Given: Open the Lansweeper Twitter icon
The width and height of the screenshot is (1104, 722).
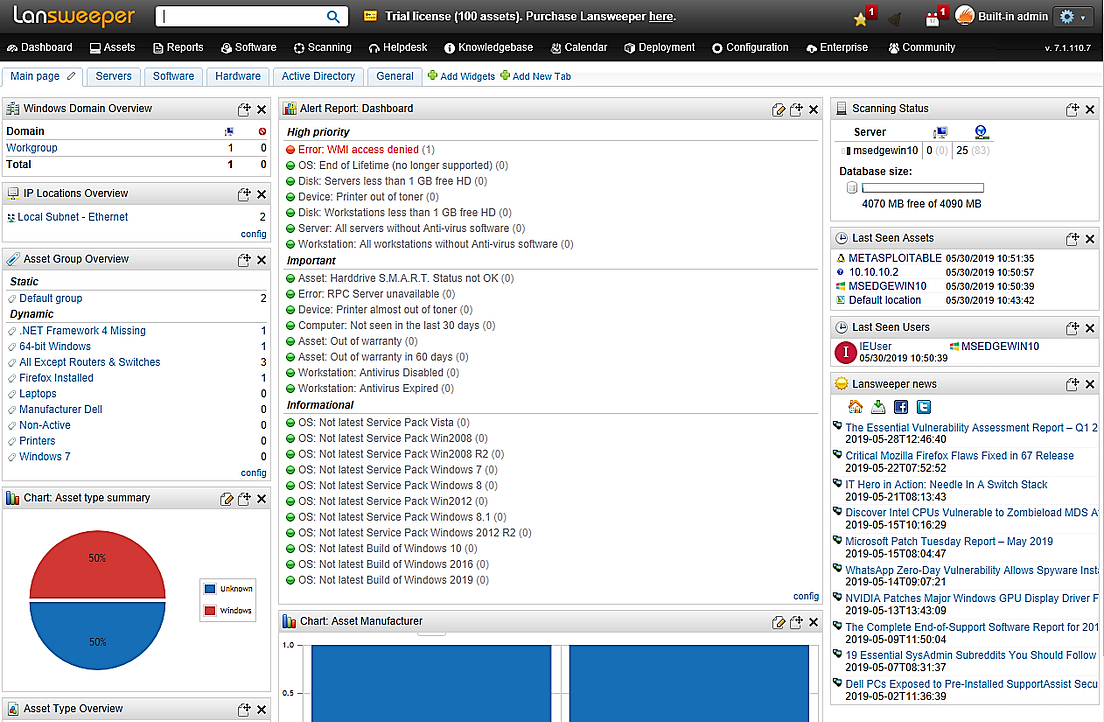Looking at the screenshot, I should click(x=924, y=406).
